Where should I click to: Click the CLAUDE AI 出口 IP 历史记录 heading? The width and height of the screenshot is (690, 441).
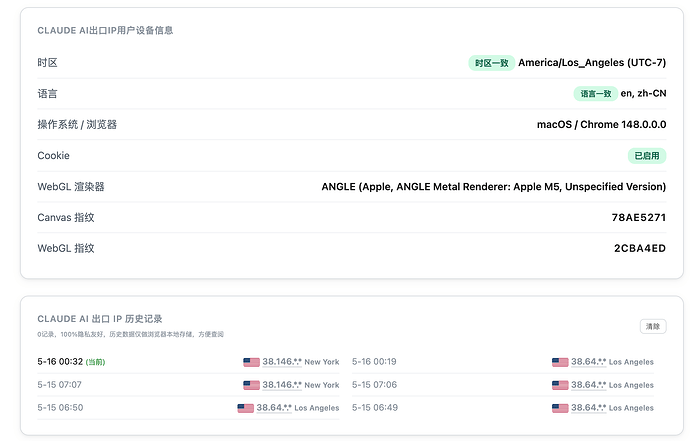(x=100, y=319)
